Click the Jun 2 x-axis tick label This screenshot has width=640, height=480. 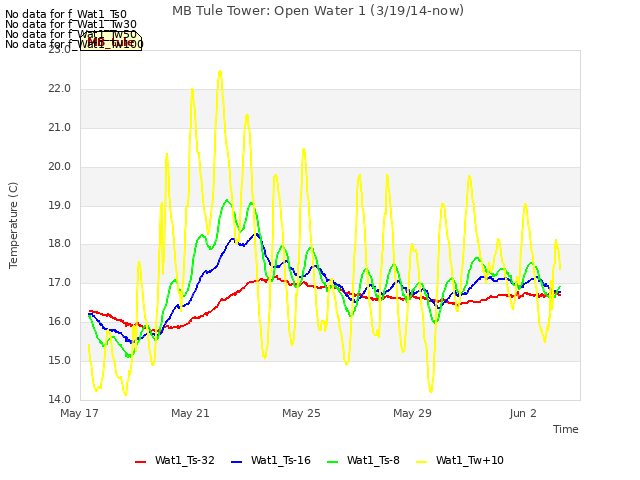523,413
